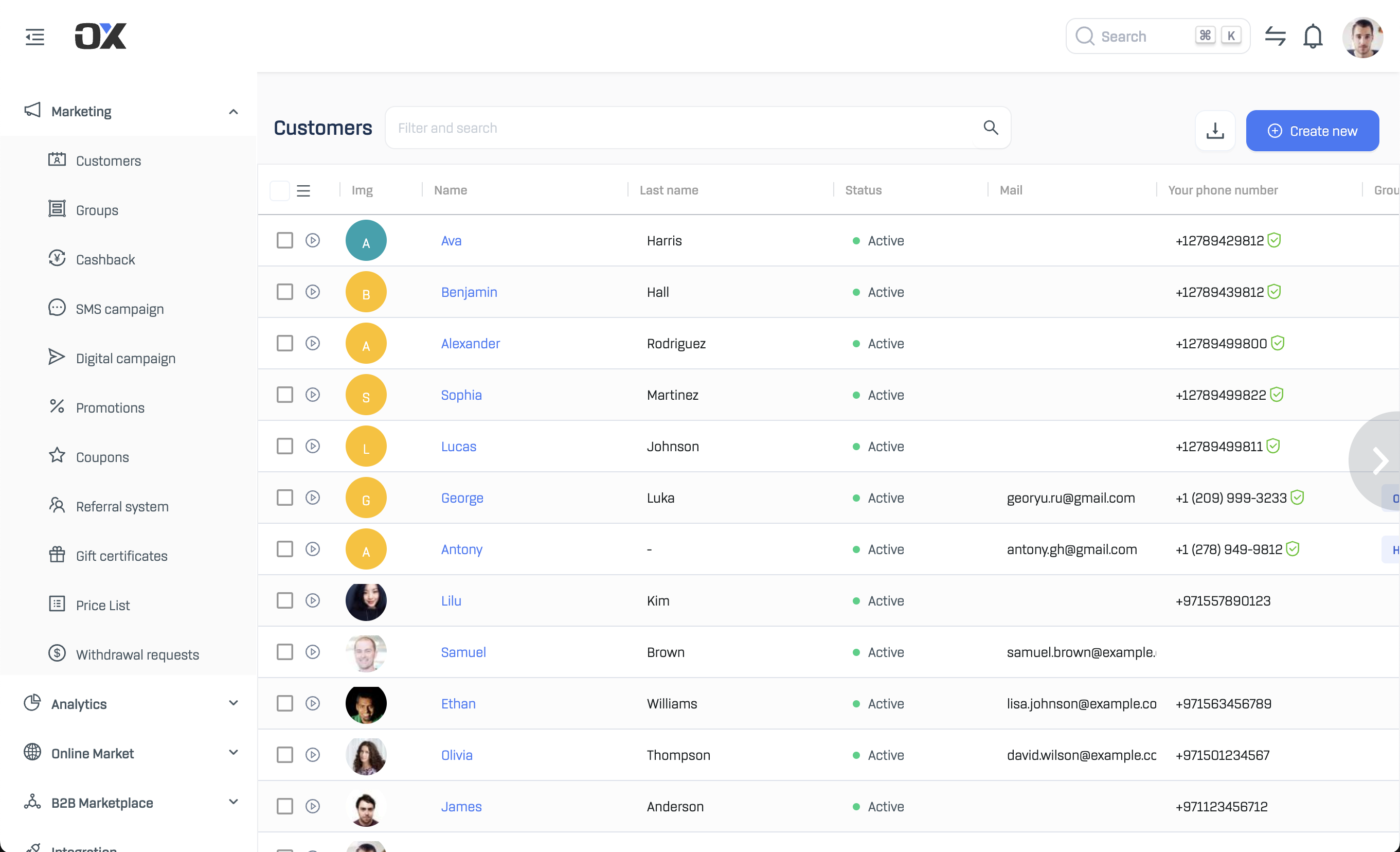This screenshot has width=1400, height=852.
Task: Click the verified shield next to +12789429812
Action: tap(1275, 240)
